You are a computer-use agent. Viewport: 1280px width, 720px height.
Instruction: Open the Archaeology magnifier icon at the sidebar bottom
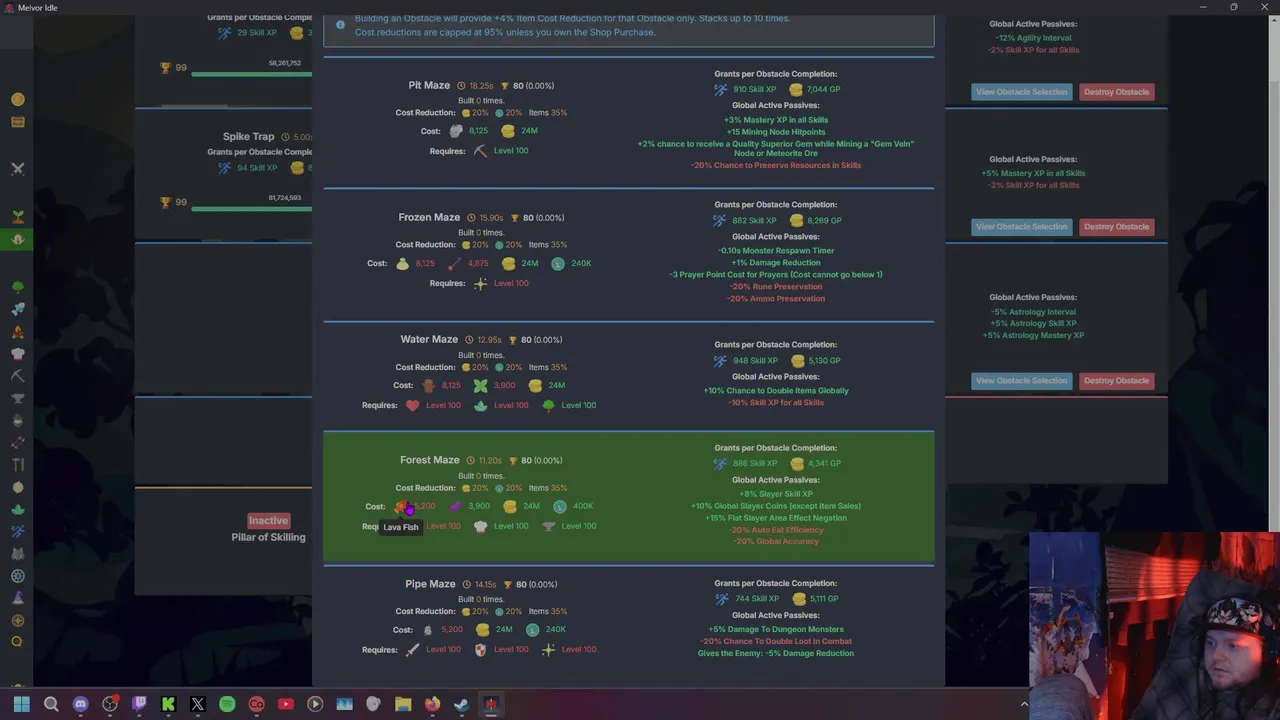pos(17,642)
